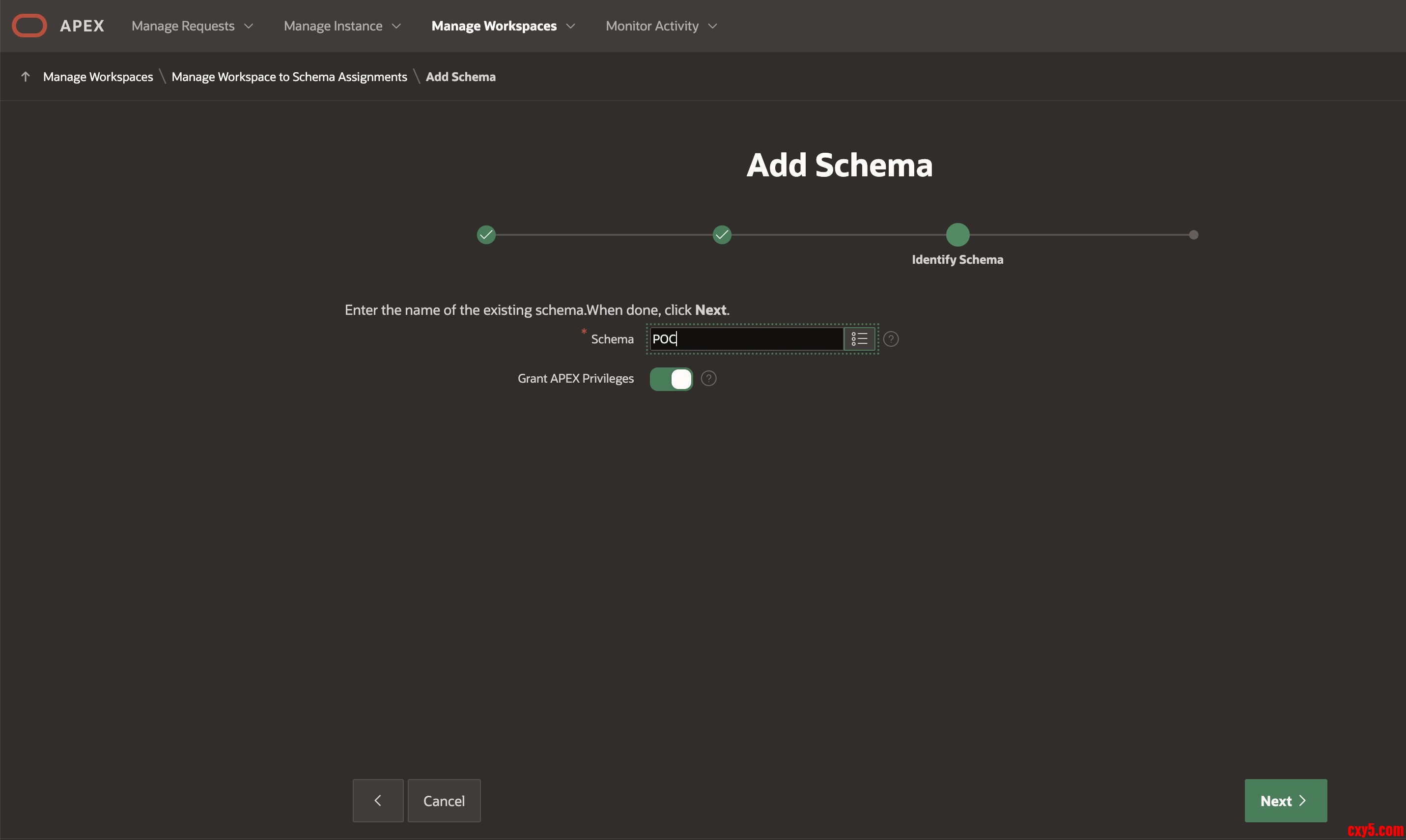Go back with the previous arrow button
Screen dimensions: 1406x840
tap(377, 800)
